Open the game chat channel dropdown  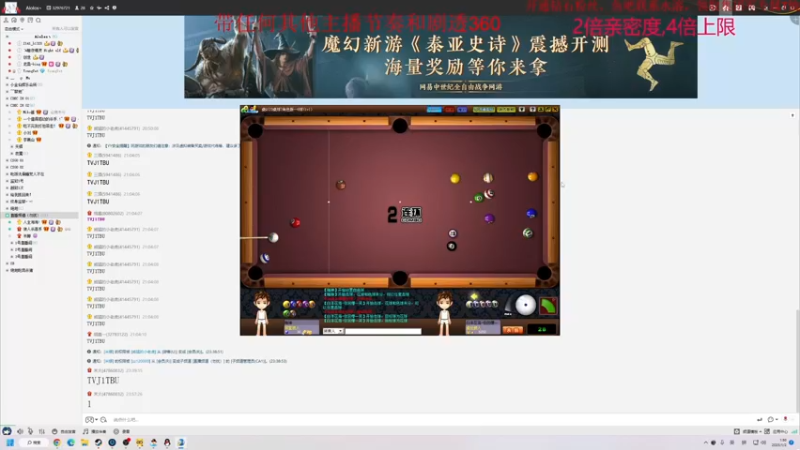(x=333, y=331)
